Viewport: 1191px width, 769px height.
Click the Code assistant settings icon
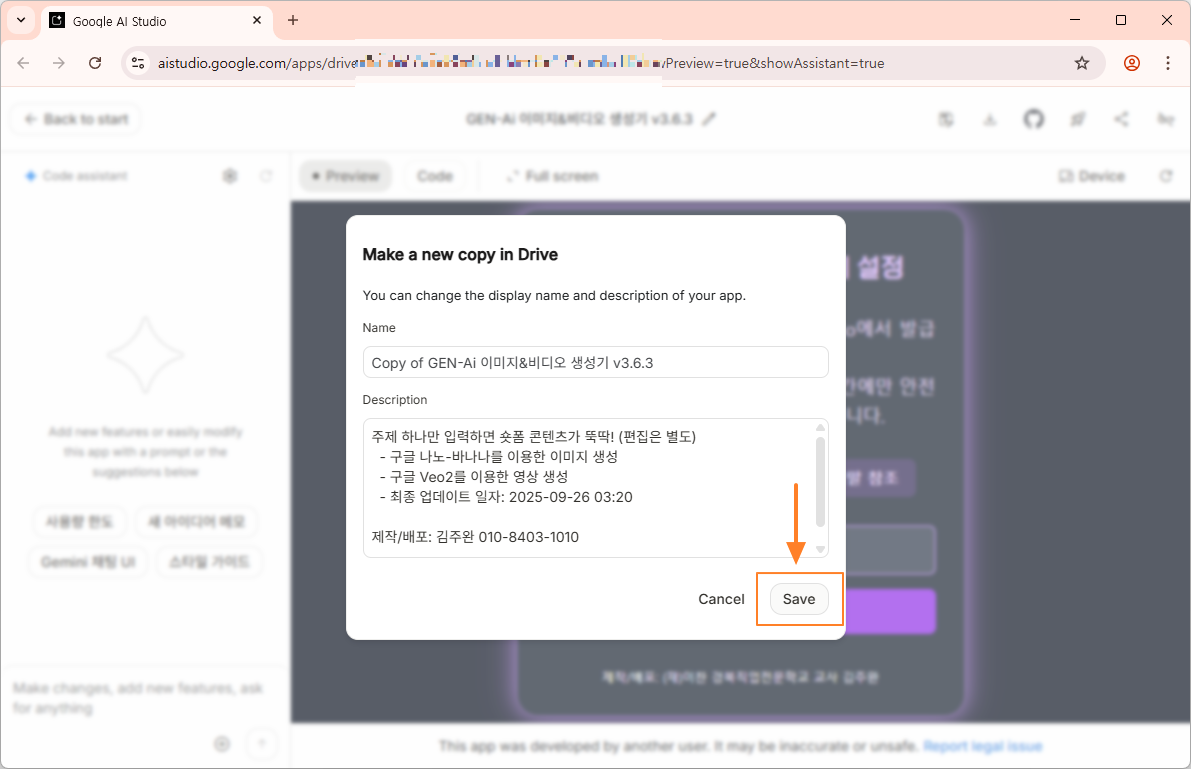(230, 176)
